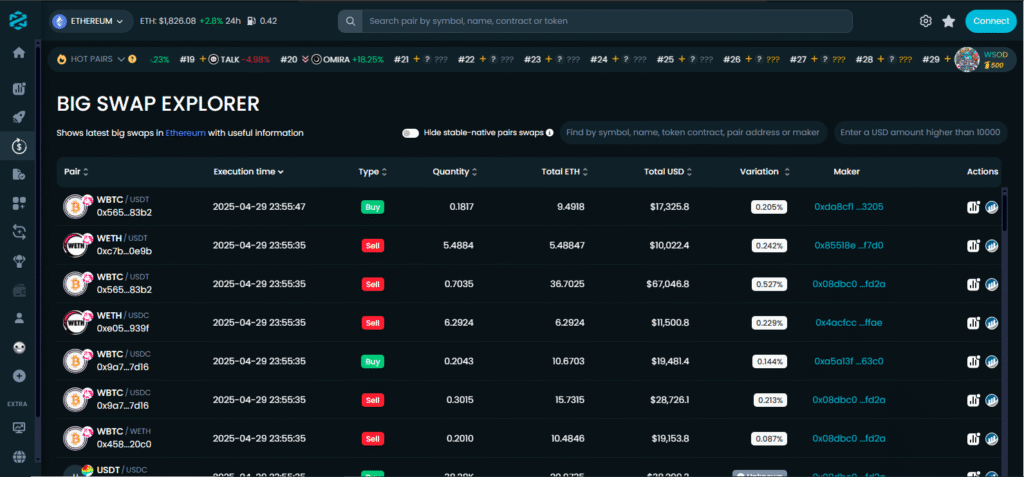Open round explorer icon for 0x4acfcc row

click(x=992, y=323)
